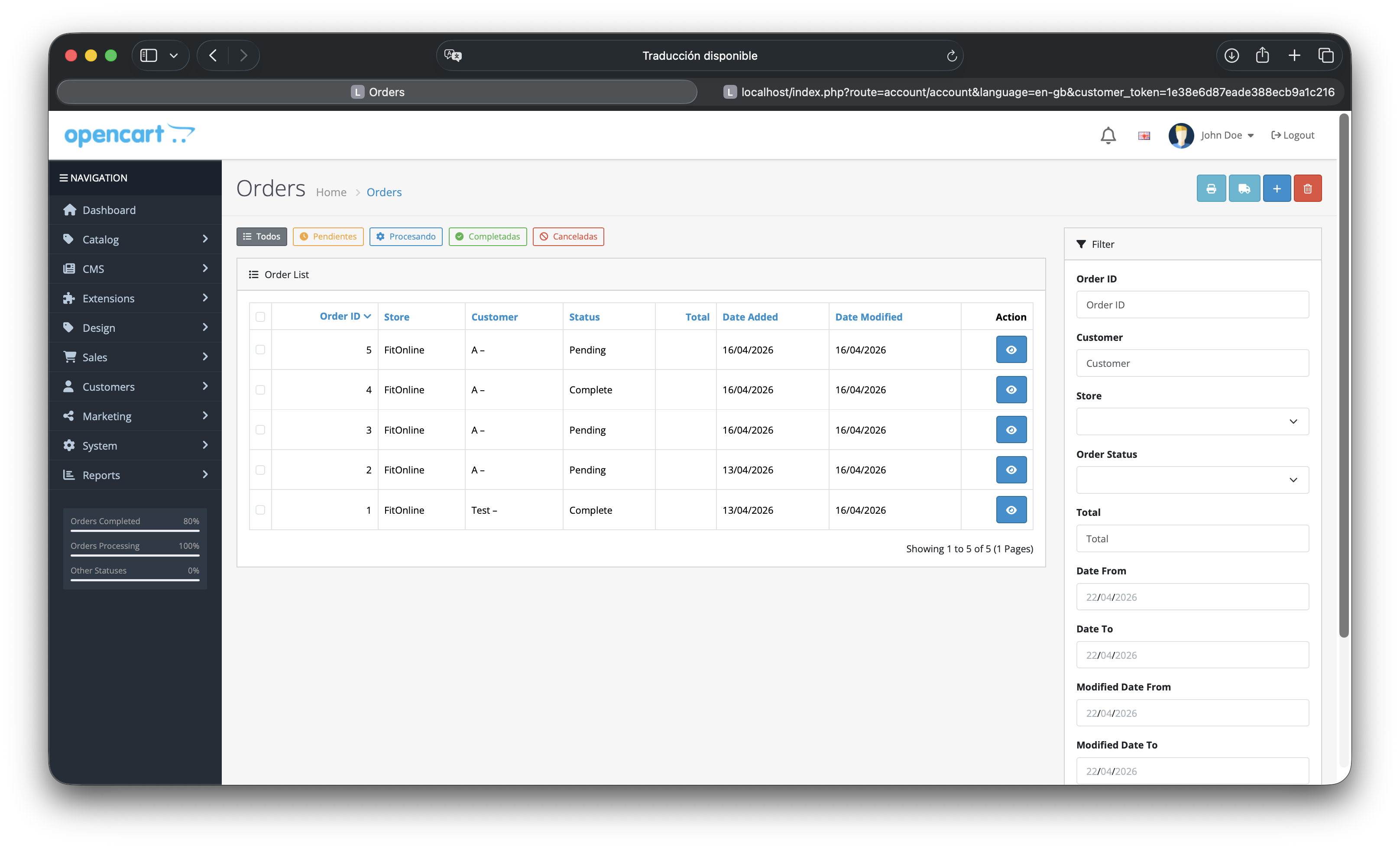
Task: Open the print orders icon
Action: (x=1212, y=188)
